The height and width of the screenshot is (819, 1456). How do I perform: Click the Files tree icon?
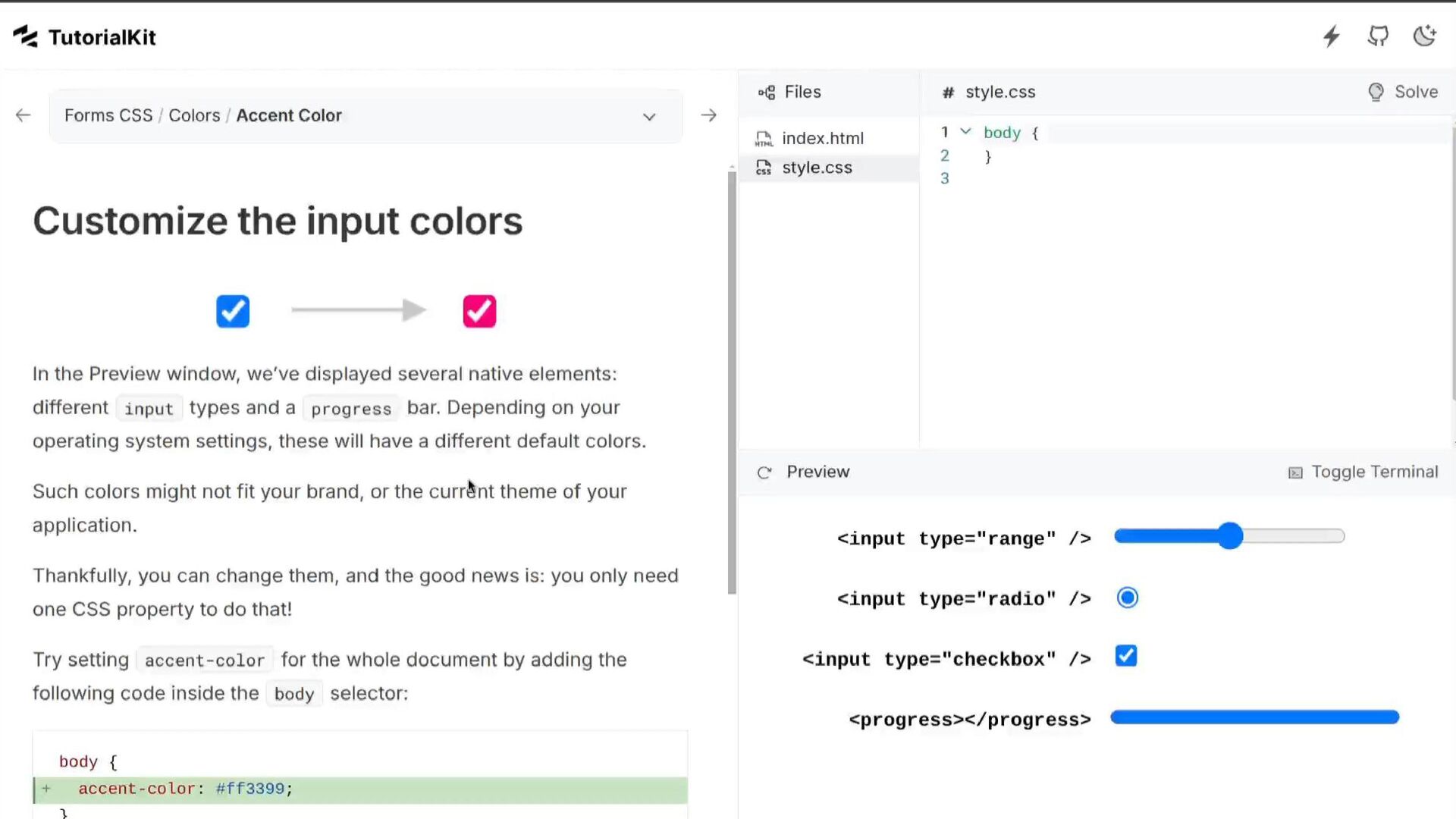coord(767,93)
